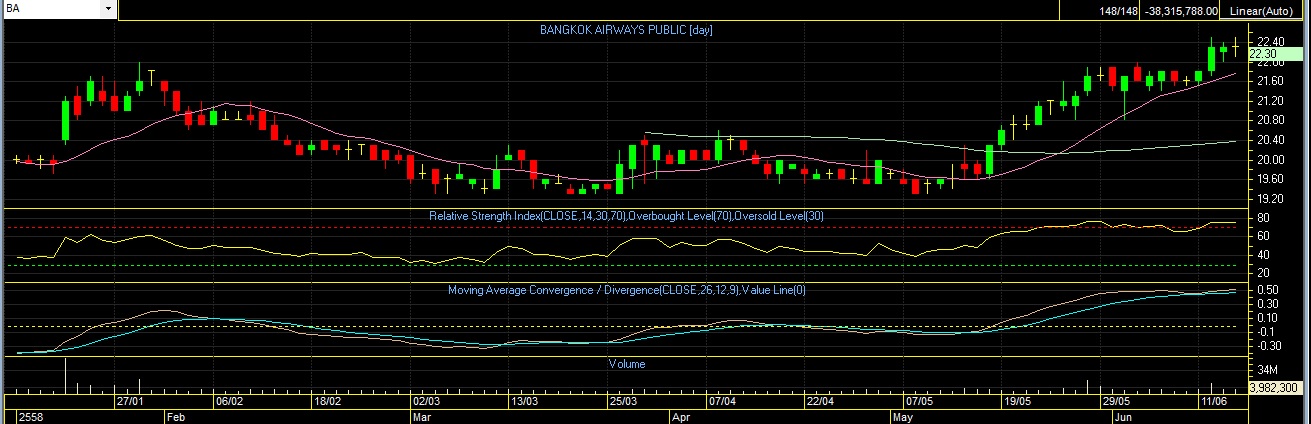Screen dimensions: 1311x424
Task: Click the 07/05 date marker
Action: pos(918,400)
